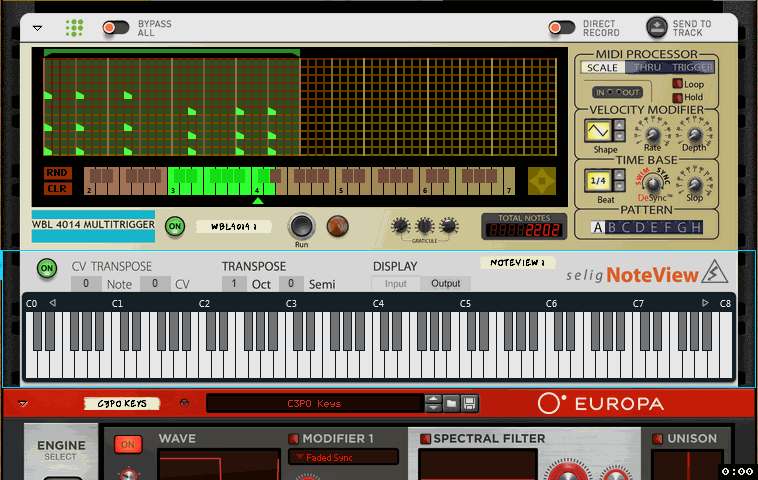Toggle the Hold LED button
Screen dimensions: 758x480
click(x=677, y=97)
